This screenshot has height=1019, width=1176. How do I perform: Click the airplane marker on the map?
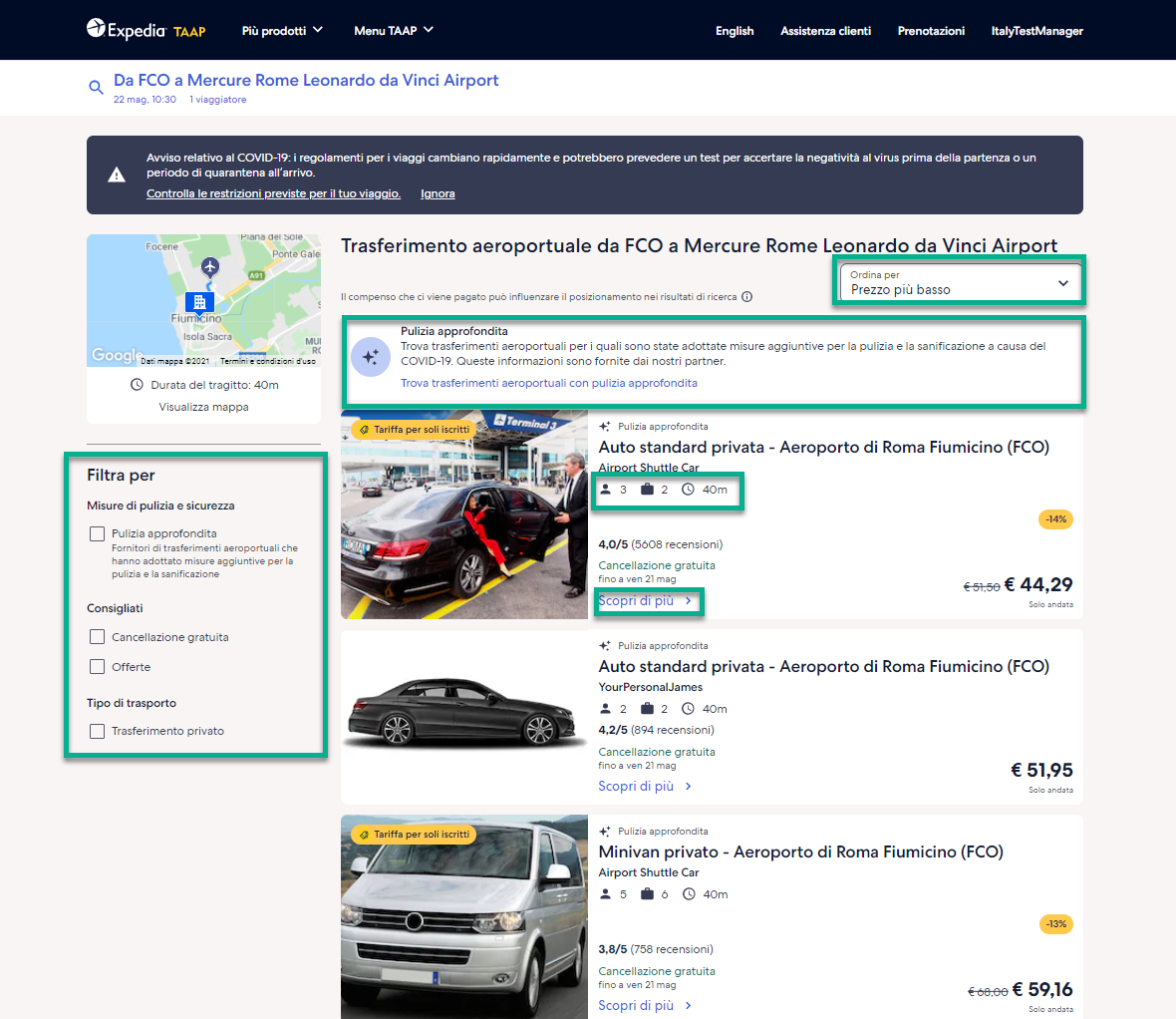point(210,266)
